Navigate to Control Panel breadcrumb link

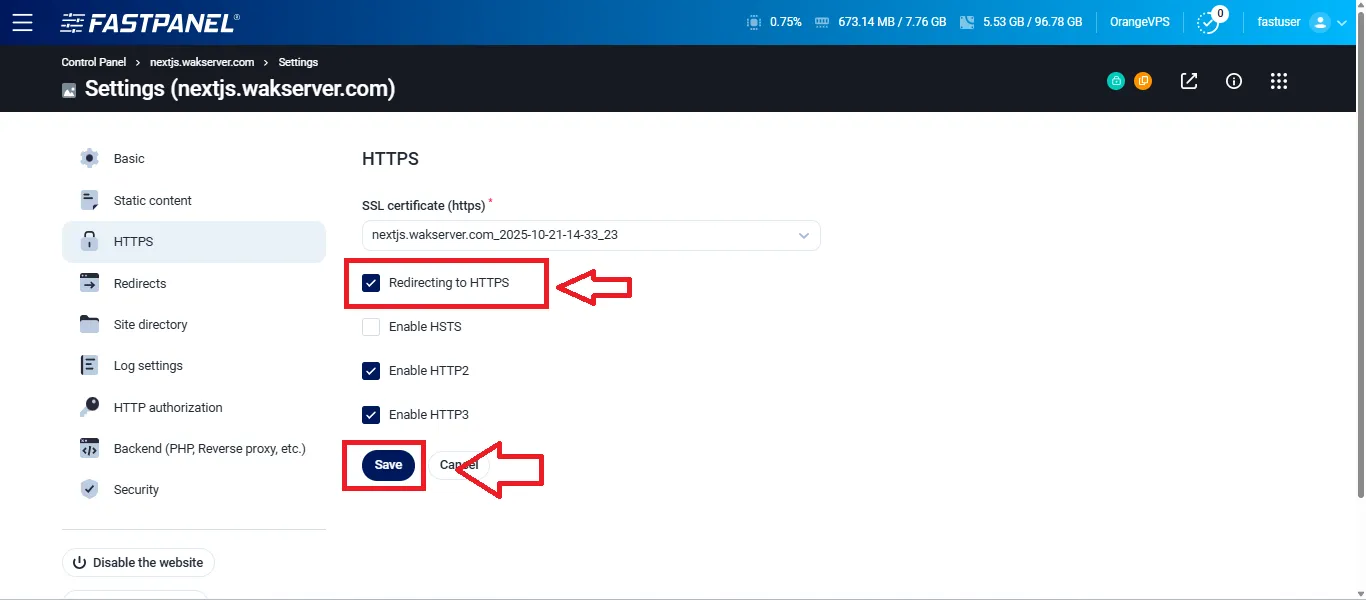93,62
